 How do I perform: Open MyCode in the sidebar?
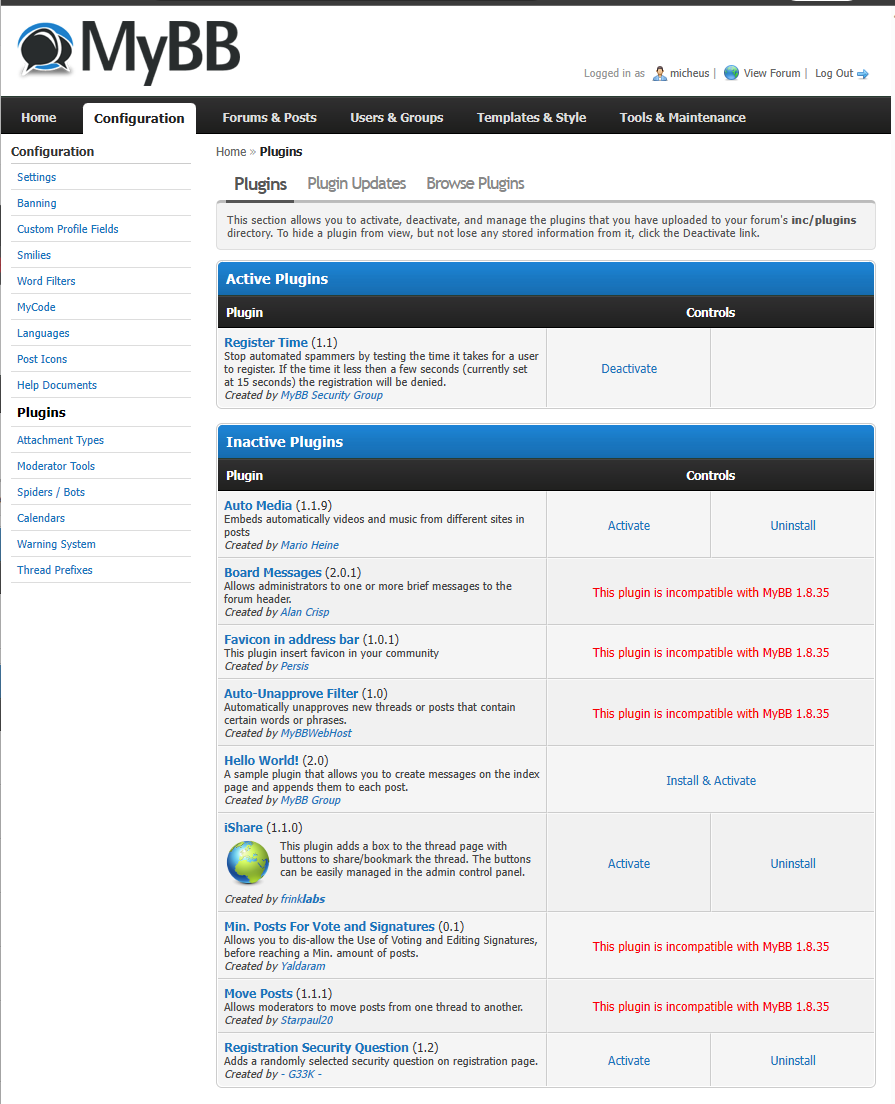coord(36,308)
